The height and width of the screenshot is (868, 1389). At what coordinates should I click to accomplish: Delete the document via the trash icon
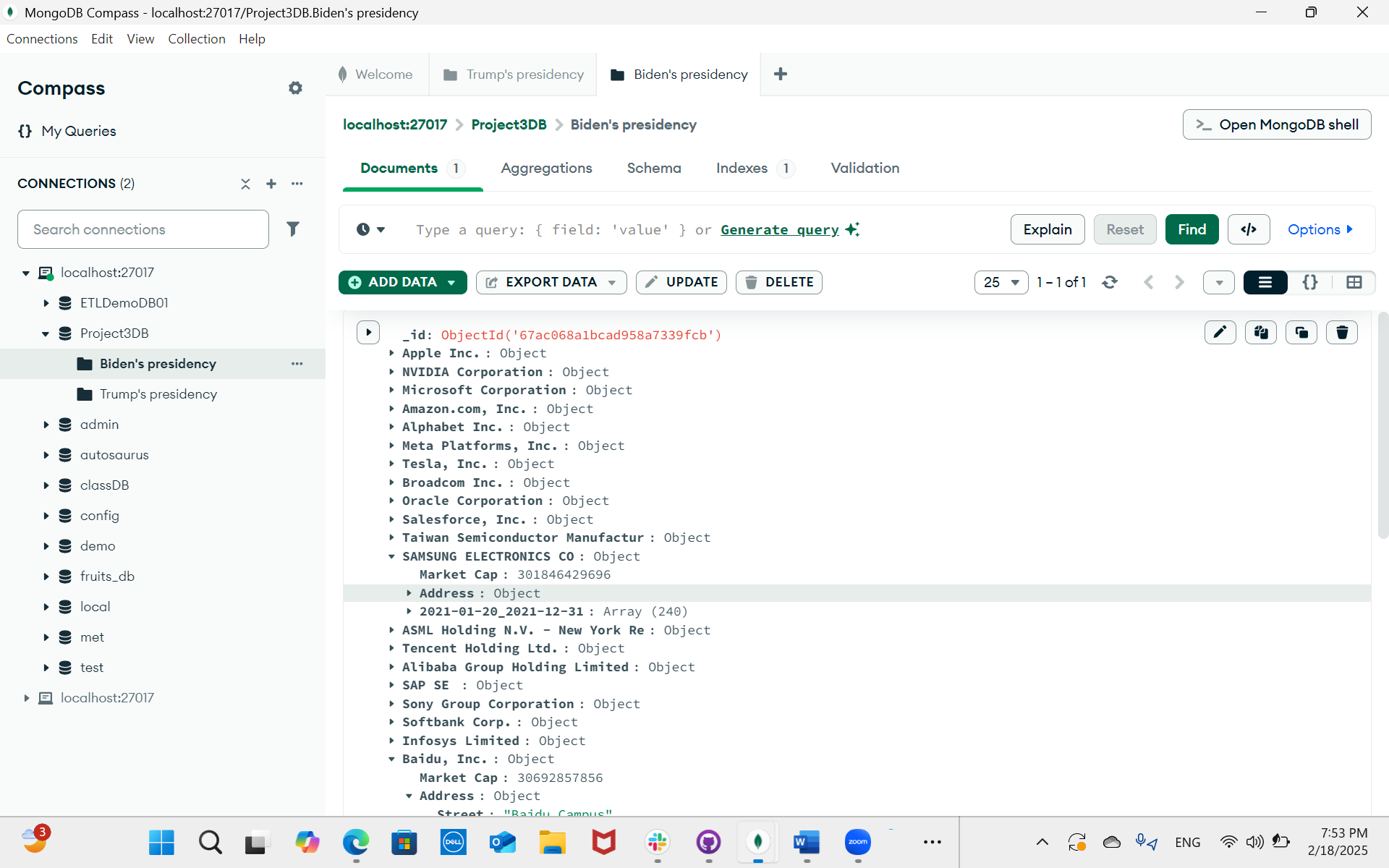point(1342,332)
